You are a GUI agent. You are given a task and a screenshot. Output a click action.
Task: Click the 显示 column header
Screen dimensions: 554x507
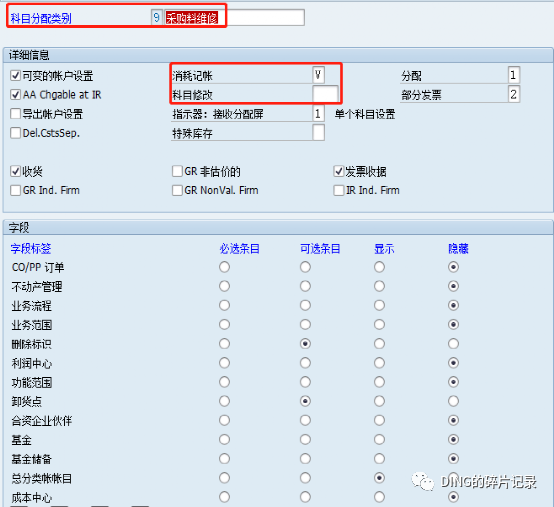click(x=384, y=248)
